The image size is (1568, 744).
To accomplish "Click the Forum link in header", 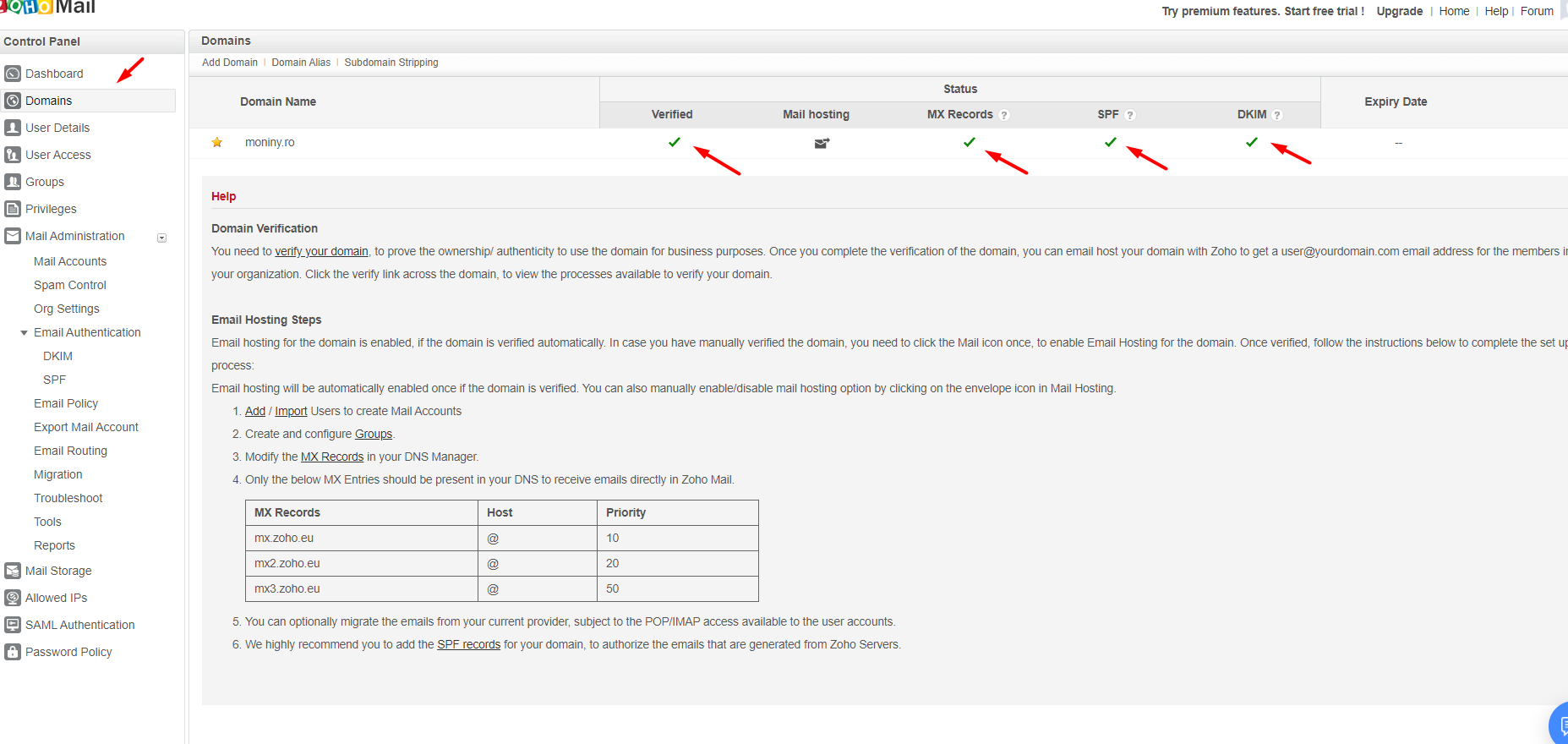I will click(x=1537, y=11).
